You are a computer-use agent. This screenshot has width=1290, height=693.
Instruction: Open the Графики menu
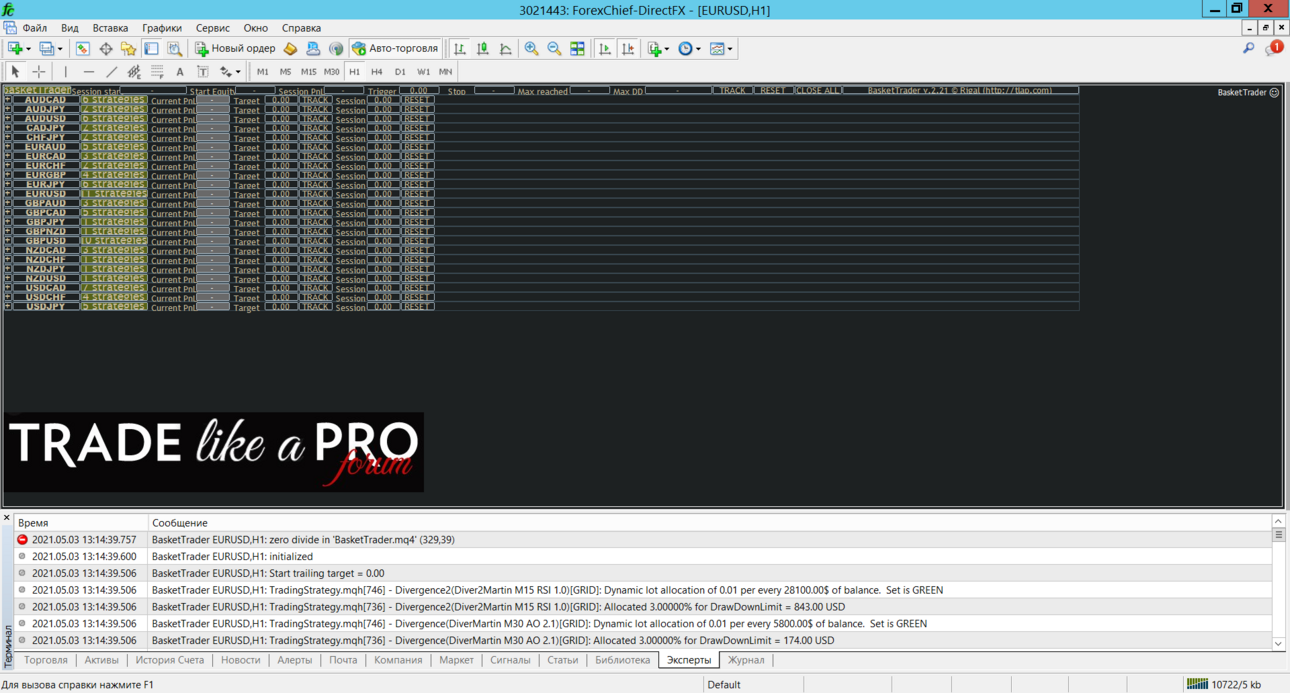[162, 28]
